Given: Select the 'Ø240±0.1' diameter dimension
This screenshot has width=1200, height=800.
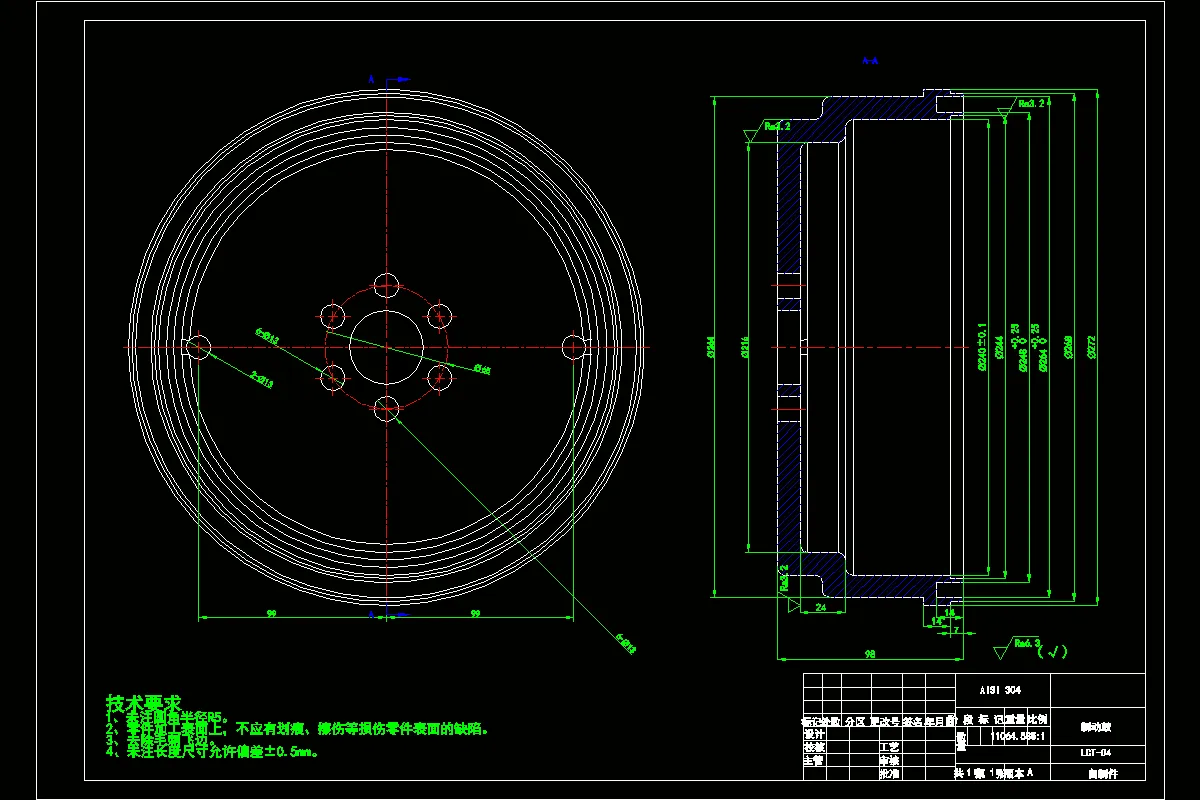Looking at the screenshot, I should 982,346.
